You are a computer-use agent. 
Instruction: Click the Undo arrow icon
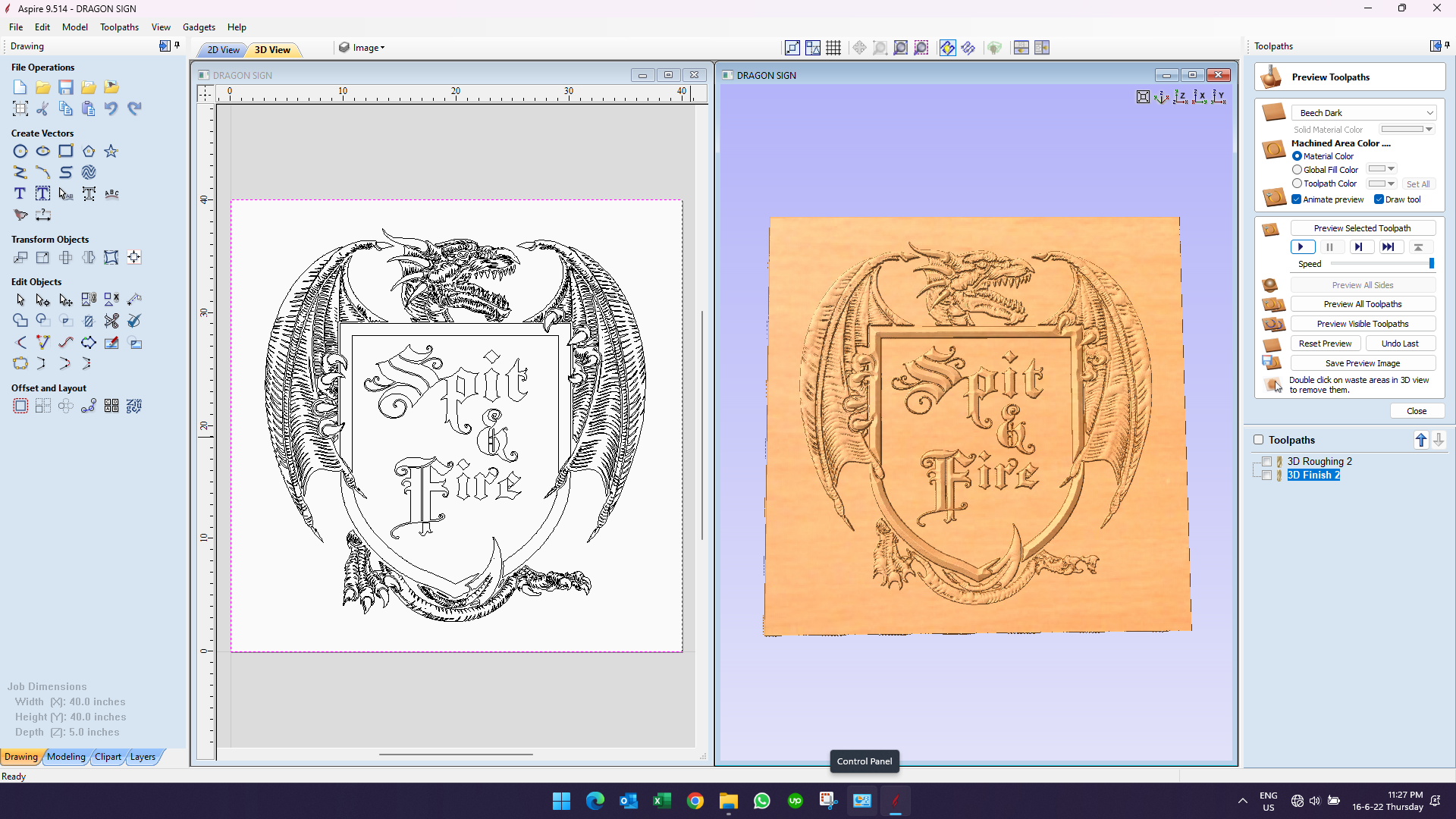pyautogui.click(x=111, y=108)
